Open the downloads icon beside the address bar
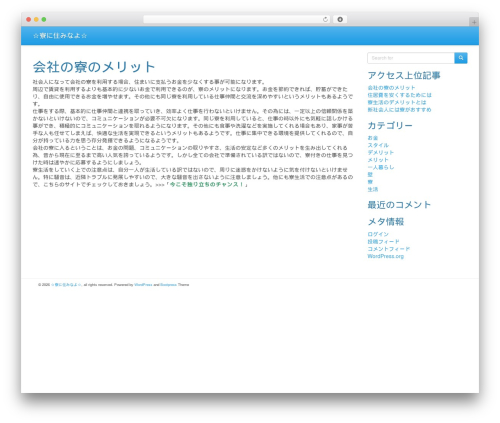The width and height of the screenshot is (500, 423). 340,19
